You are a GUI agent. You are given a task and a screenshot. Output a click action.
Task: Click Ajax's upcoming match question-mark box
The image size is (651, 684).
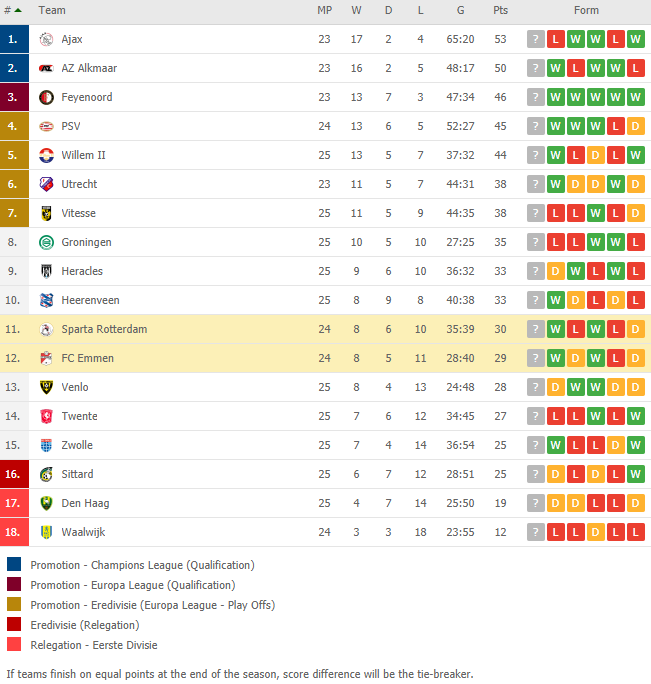536,39
